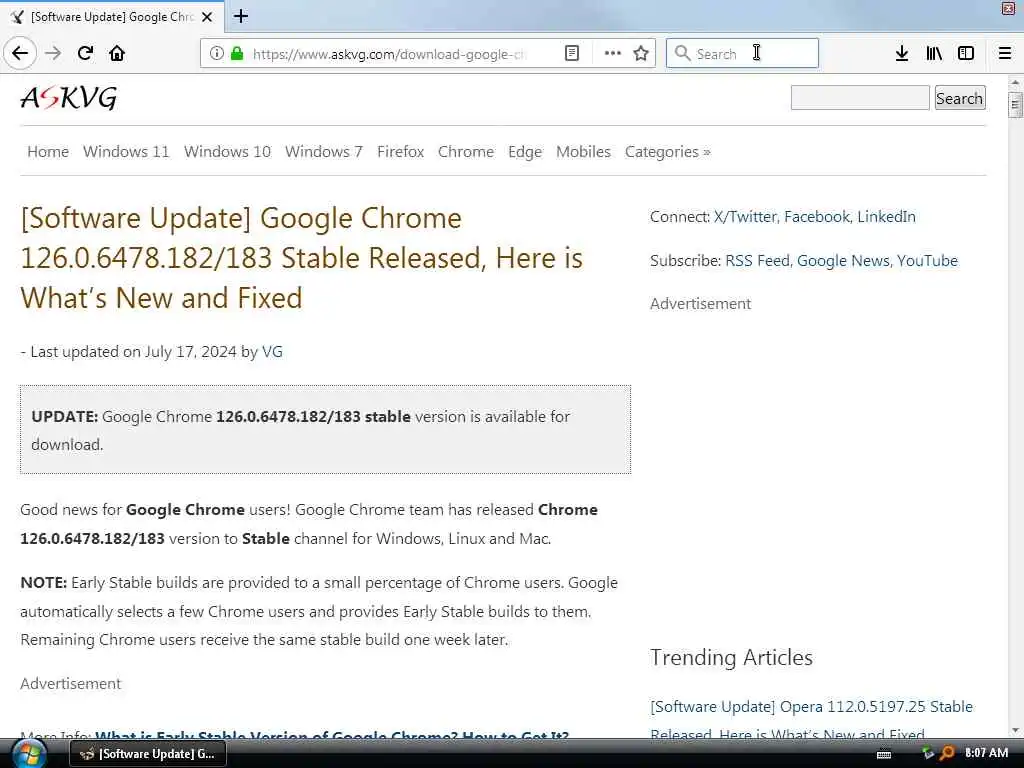Image resolution: width=1024 pixels, height=768 pixels.
Task: Bookmark this page with the star
Action: coord(641,54)
